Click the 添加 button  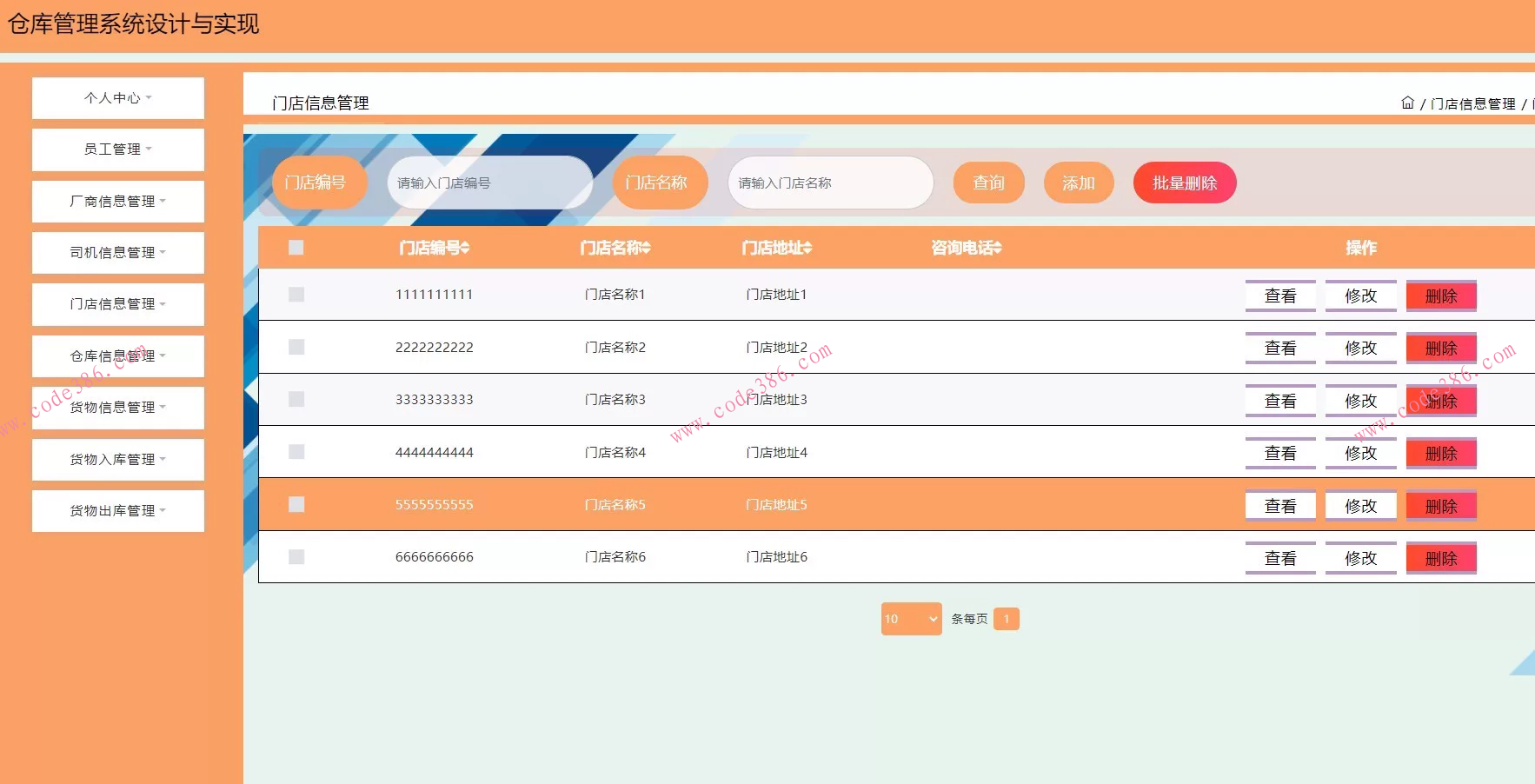click(1078, 183)
